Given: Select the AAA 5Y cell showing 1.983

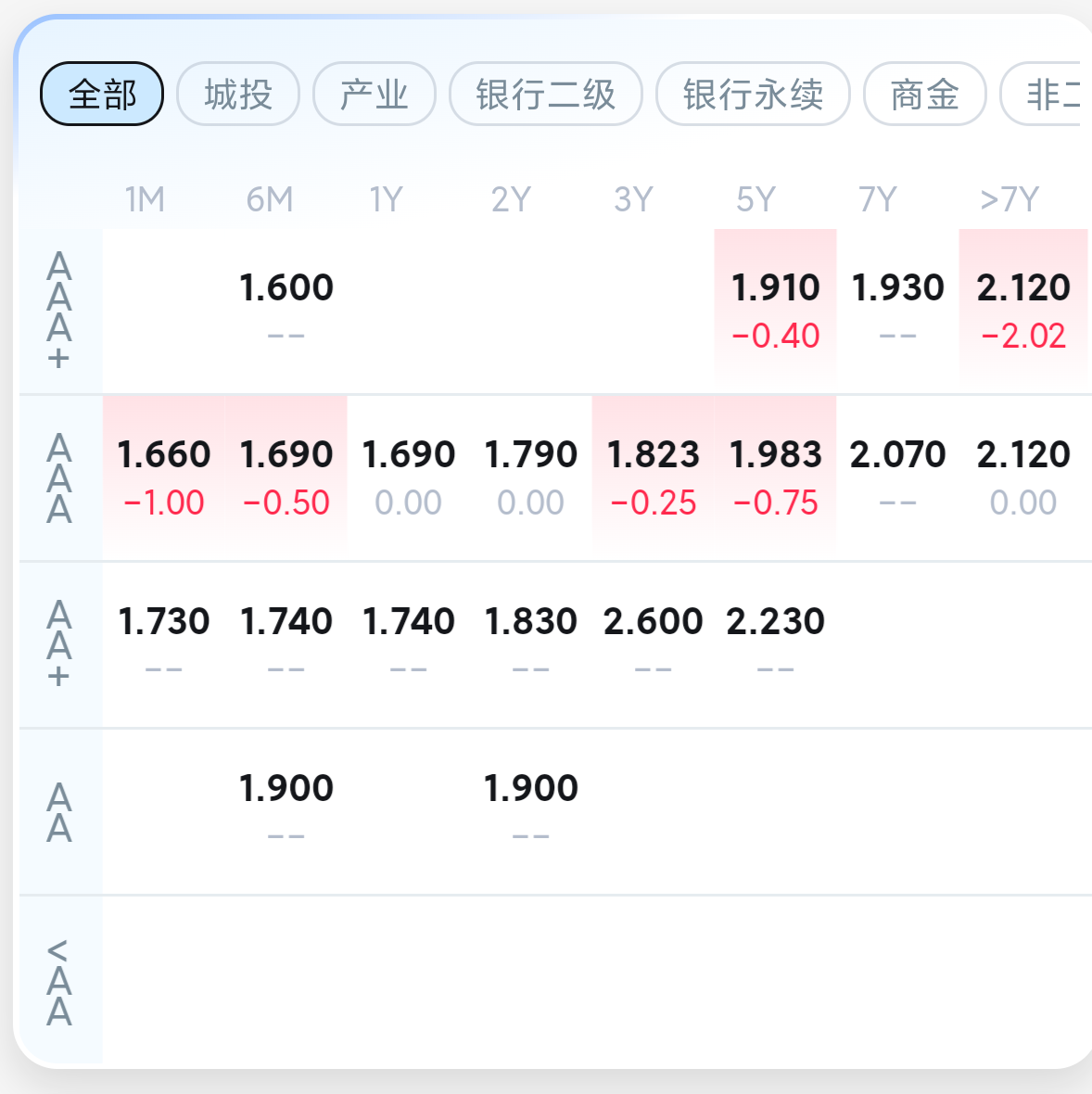Looking at the screenshot, I should (775, 477).
